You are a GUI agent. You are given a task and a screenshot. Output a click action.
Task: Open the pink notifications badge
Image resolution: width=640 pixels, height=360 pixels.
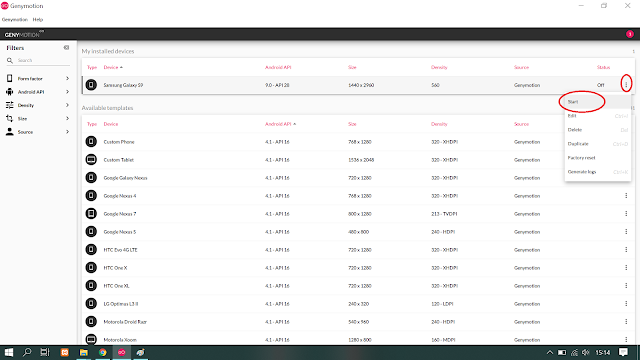click(x=630, y=34)
